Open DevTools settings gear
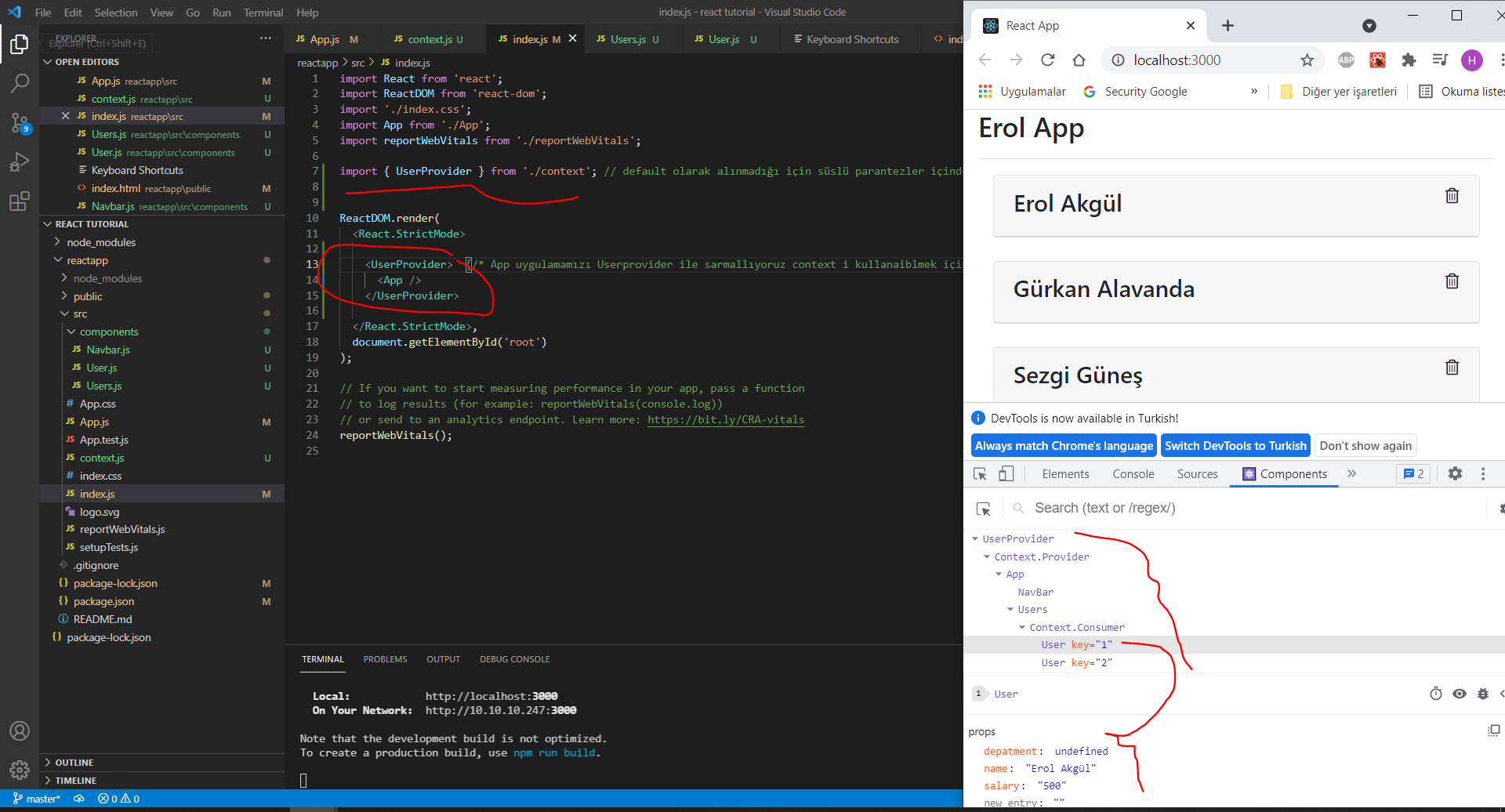Viewport: 1505px width, 812px height. (1455, 473)
